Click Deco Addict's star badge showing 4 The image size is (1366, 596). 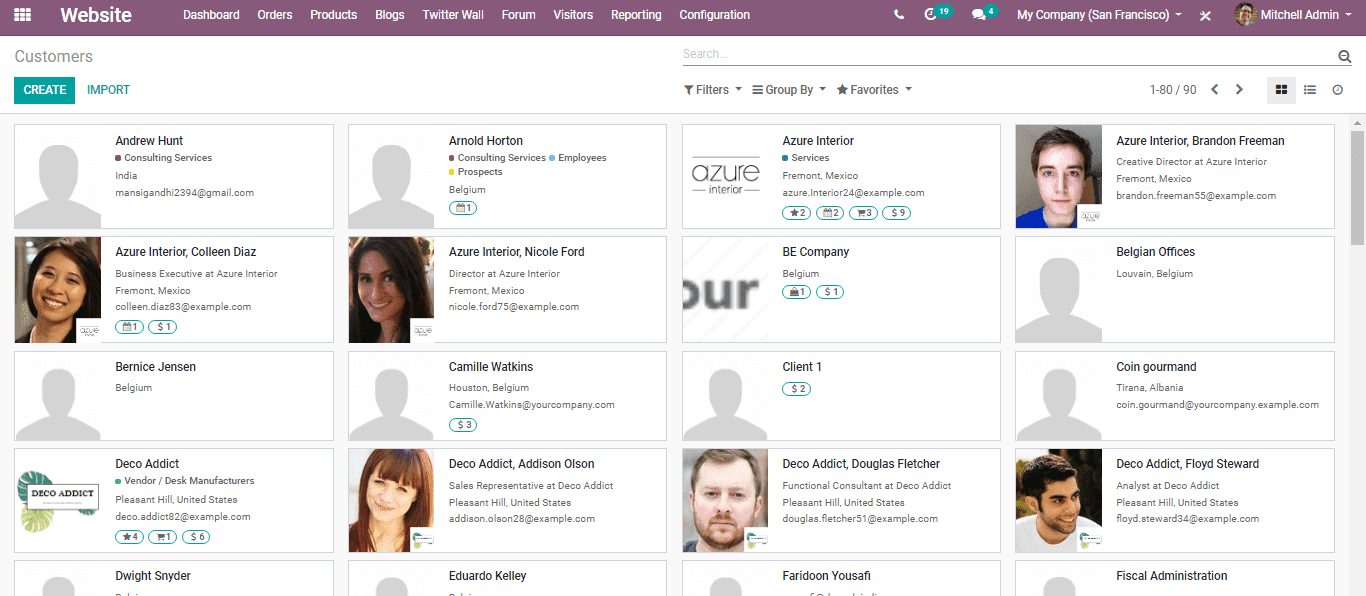(x=130, y=537)
